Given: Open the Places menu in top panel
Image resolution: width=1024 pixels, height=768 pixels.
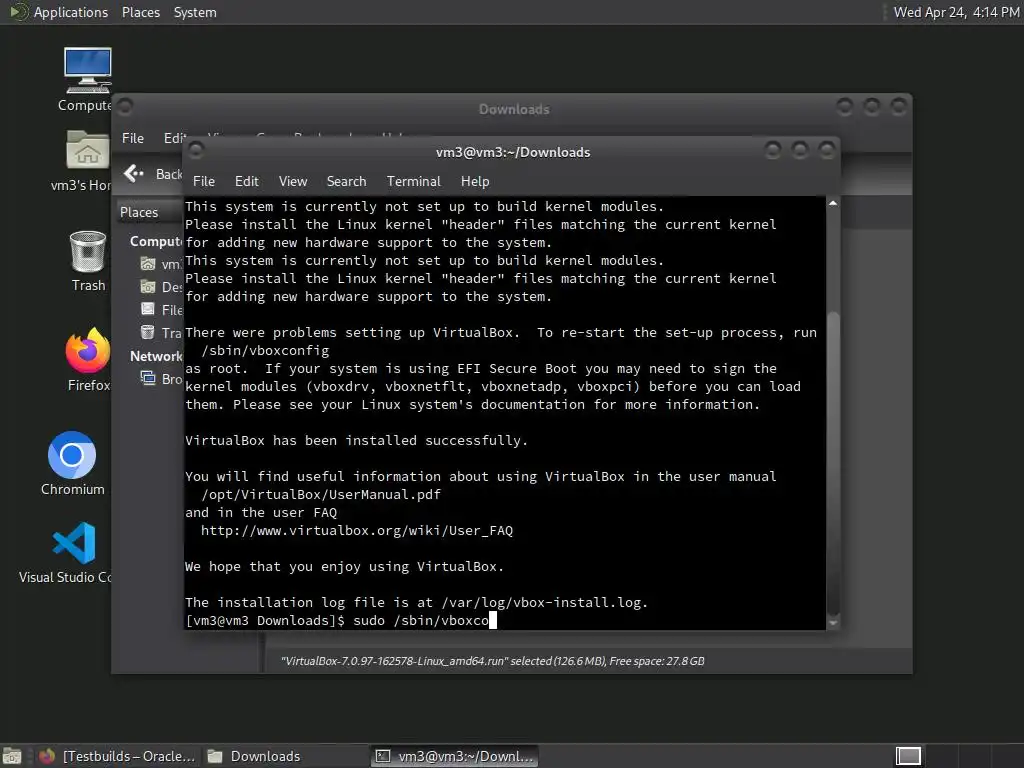Looking at the screenshot, I should point(140,12).
